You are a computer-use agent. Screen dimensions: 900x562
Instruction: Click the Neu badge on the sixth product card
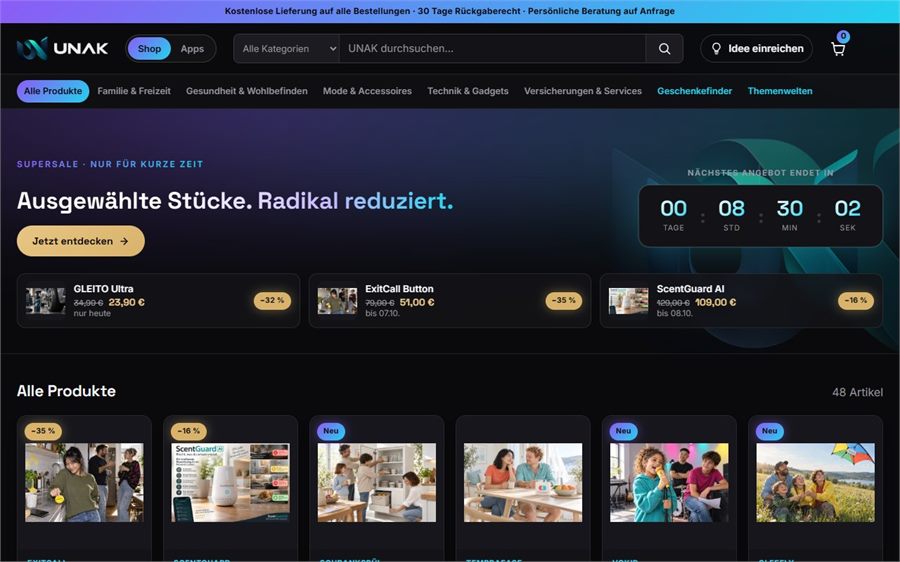[770, 431]
